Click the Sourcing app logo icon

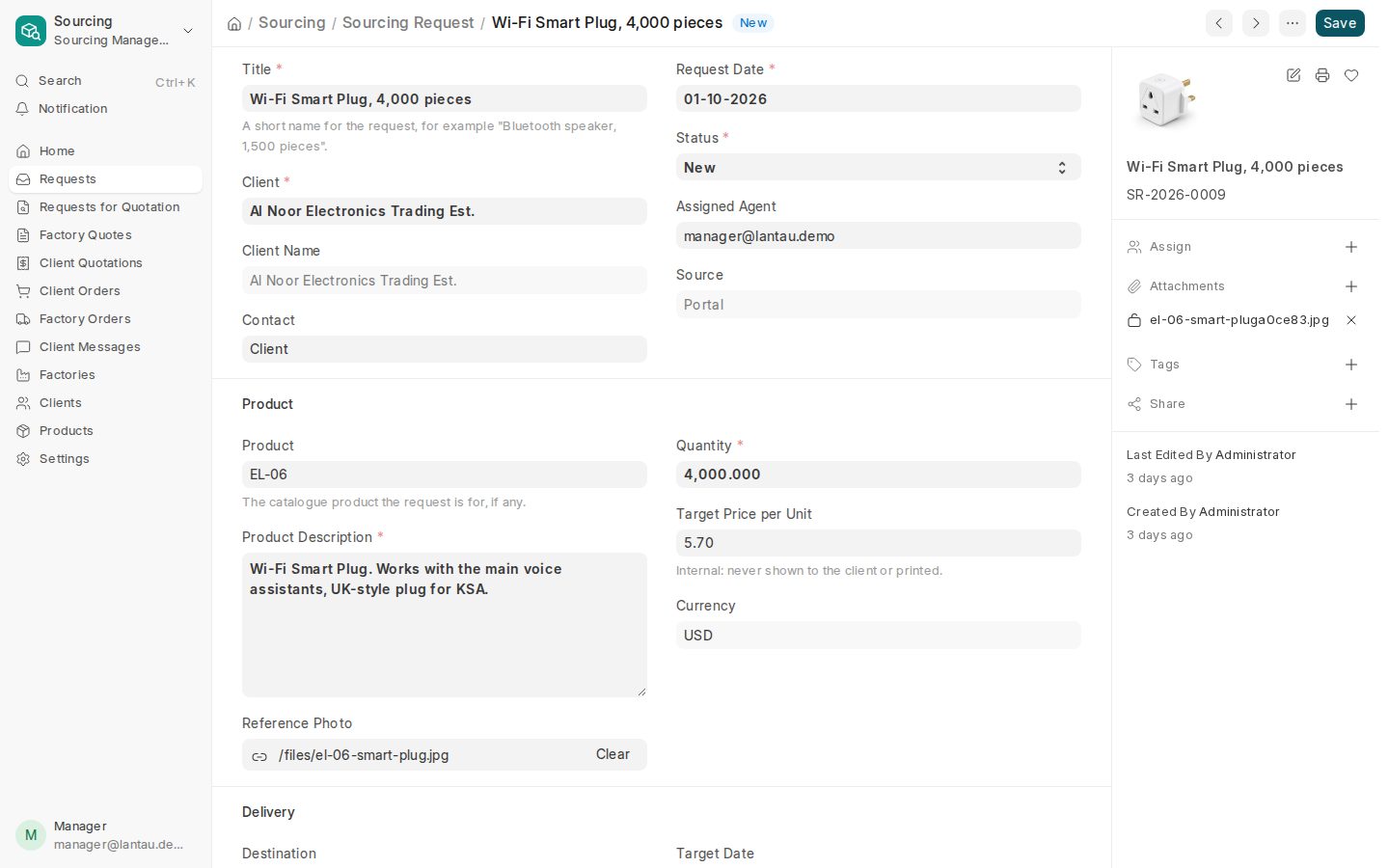coord(31,31)
